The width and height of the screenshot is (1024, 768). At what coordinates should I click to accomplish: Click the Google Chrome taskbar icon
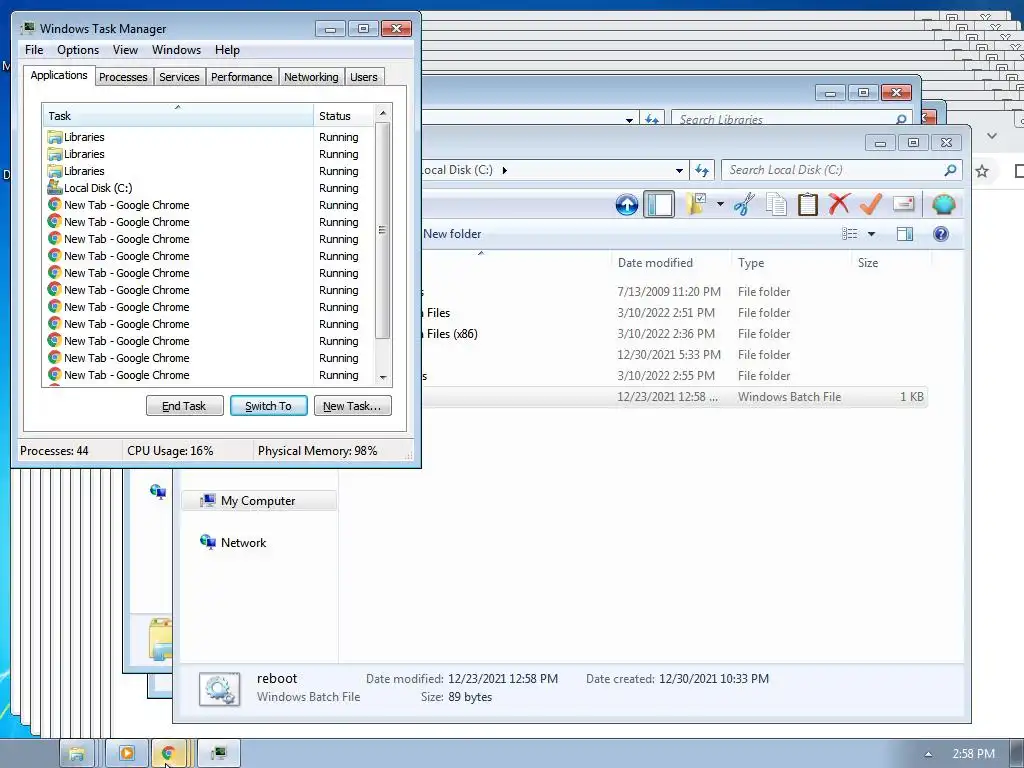point(168,754)
